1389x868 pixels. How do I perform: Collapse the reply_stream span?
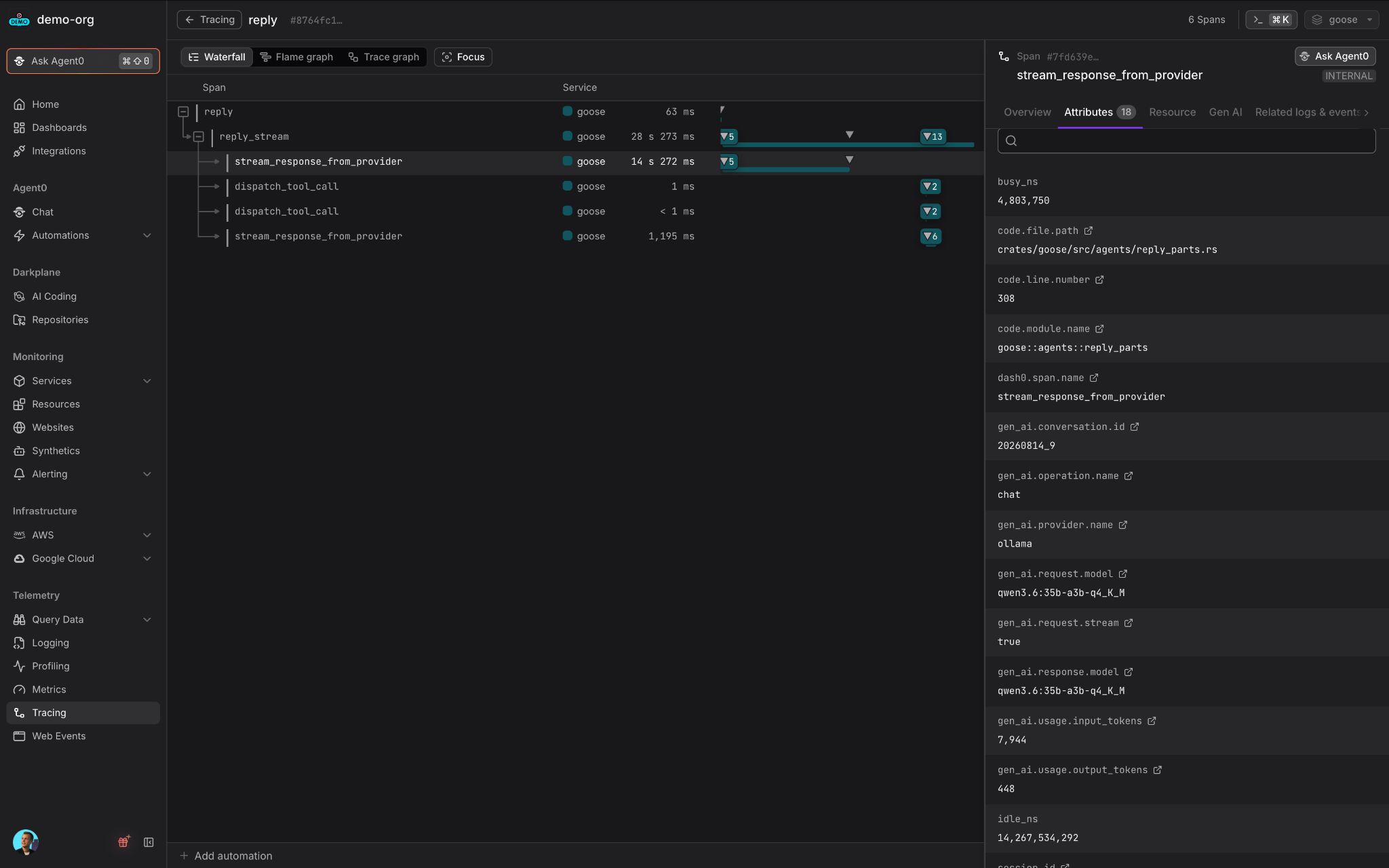coord(199,136)
